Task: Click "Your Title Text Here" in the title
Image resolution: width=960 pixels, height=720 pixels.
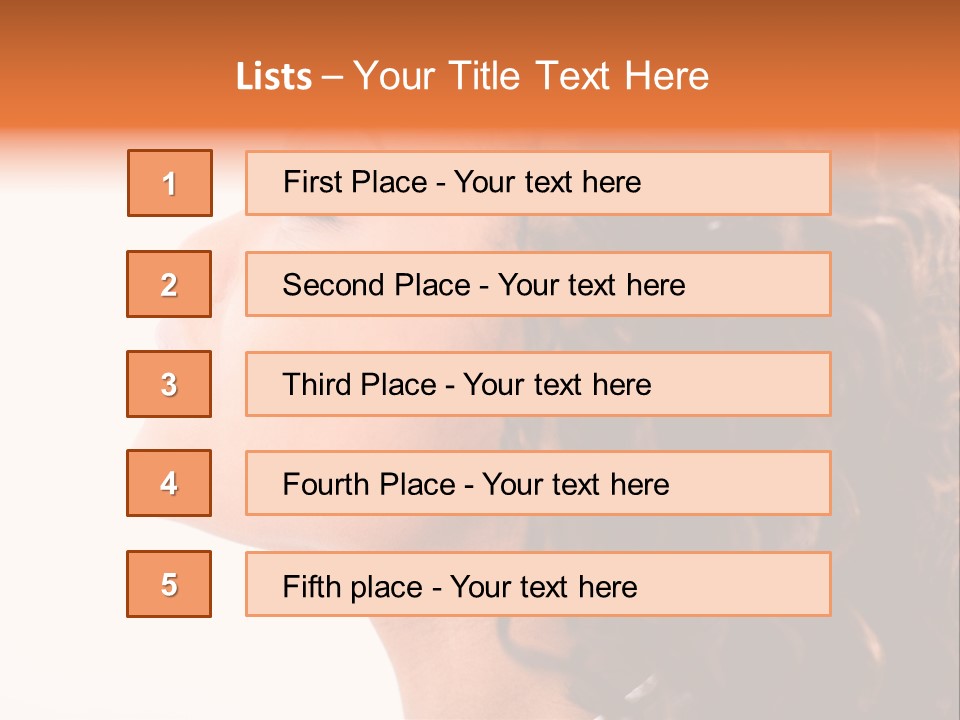Action: click(531, 77)
